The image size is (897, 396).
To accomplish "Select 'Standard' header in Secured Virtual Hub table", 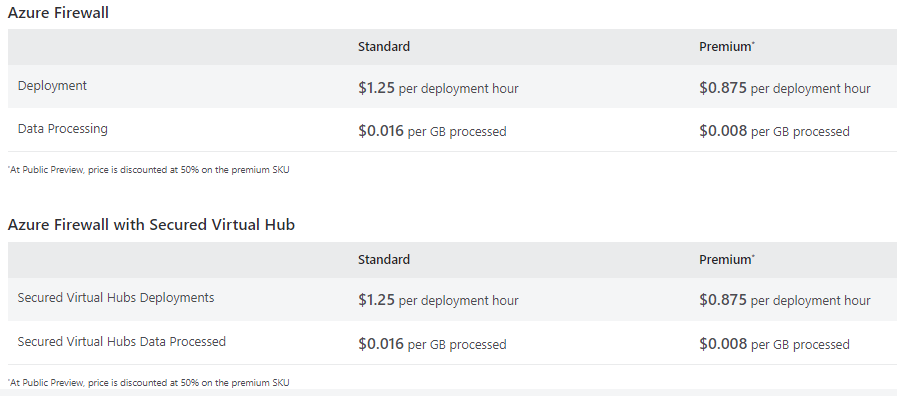I will click(x=384, y=260).
